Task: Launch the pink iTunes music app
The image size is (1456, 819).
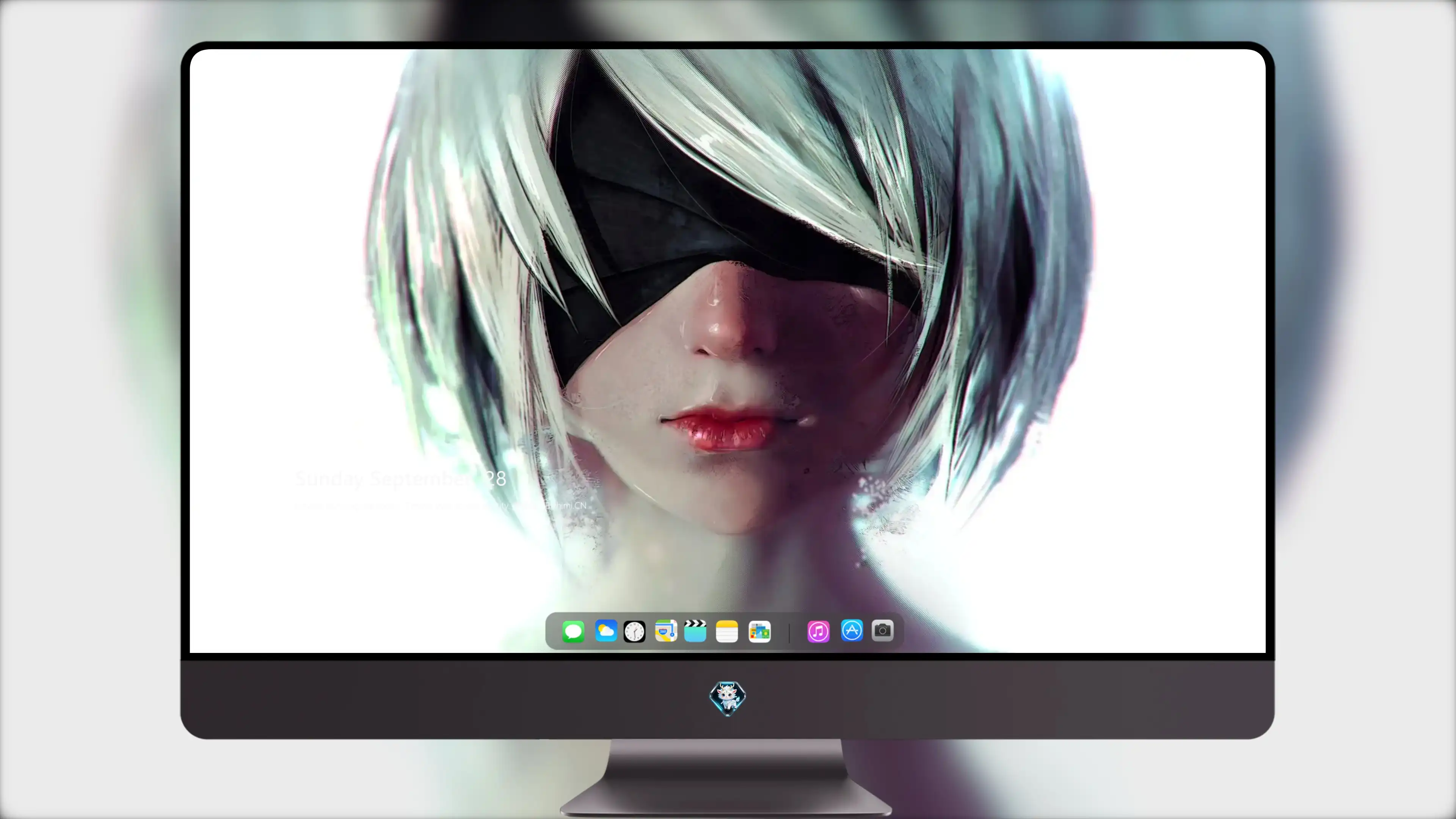Action: 819,631
